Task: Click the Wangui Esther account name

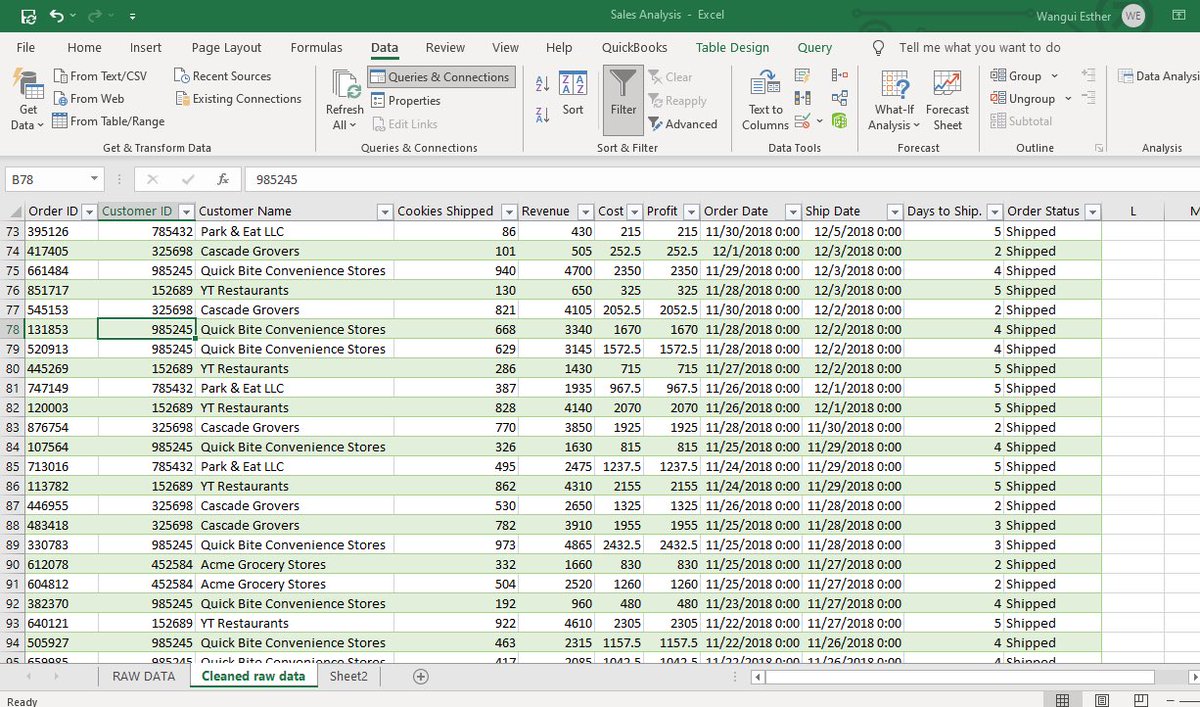Action: click(x=1074, y=16)
